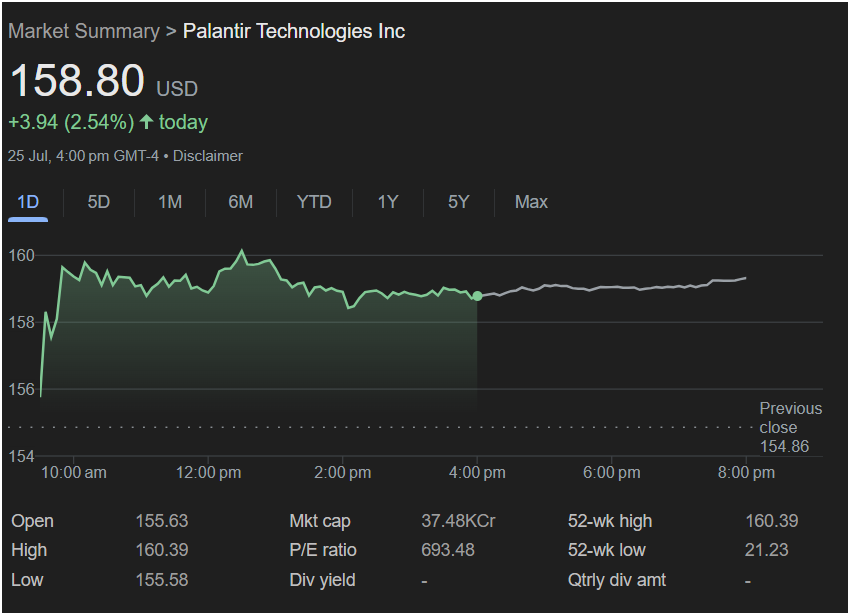Viewport: 850px width, 615px height.
Task: Click the P/E ratio value 693.48
Action: click(x=448, y=550)
